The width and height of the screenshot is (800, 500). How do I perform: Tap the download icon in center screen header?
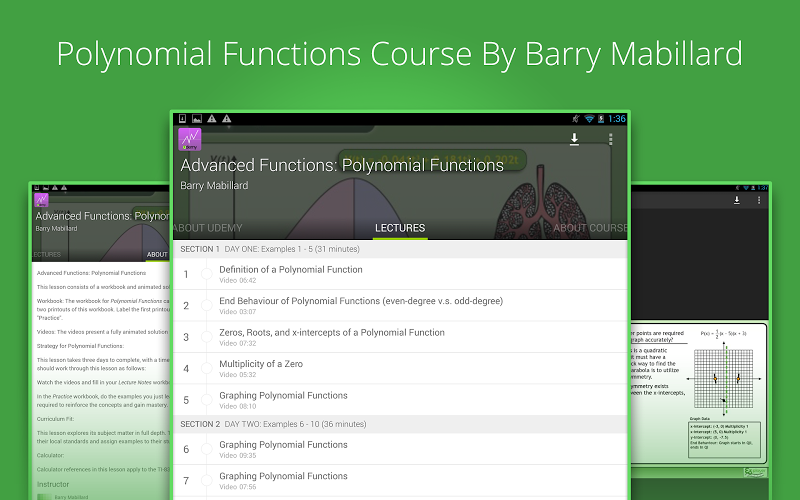(574, 139)
